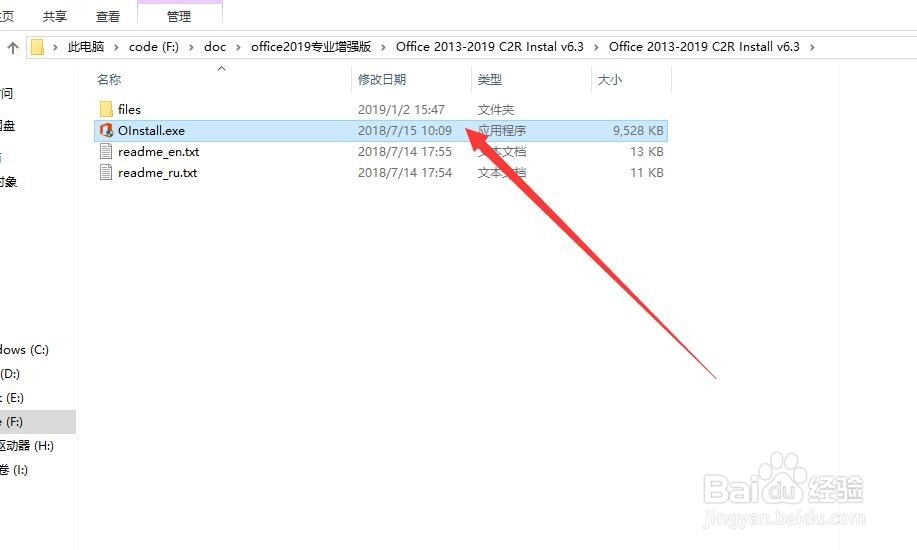Viewport: 917px width, 550px height.
Task: Sort by 类型 column header
Action: pos(489,80)
